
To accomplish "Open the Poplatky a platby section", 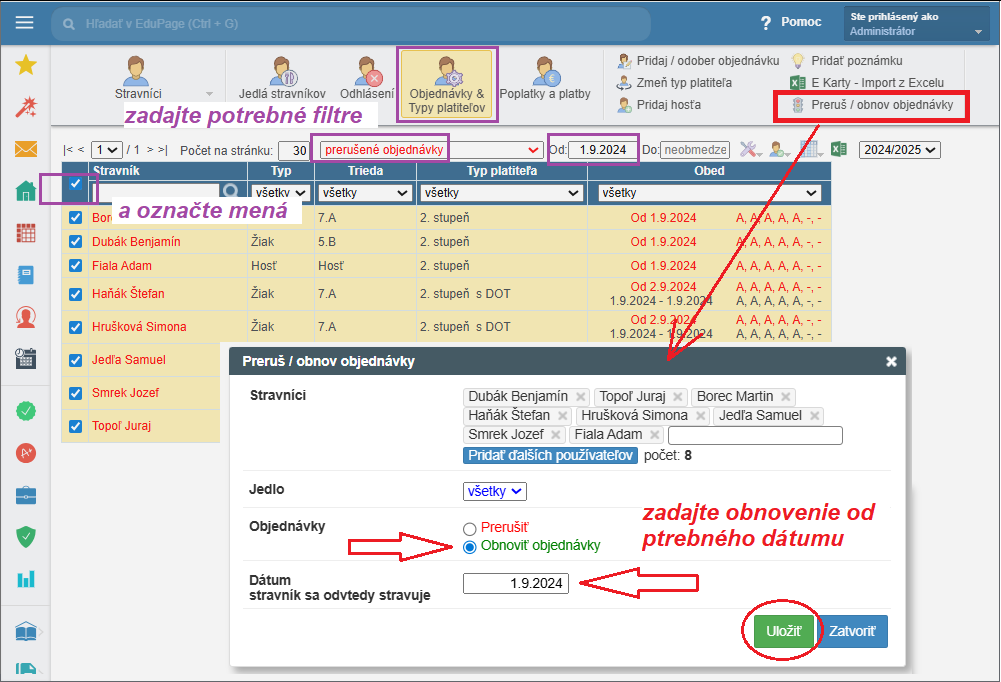I will pos(545,80).
